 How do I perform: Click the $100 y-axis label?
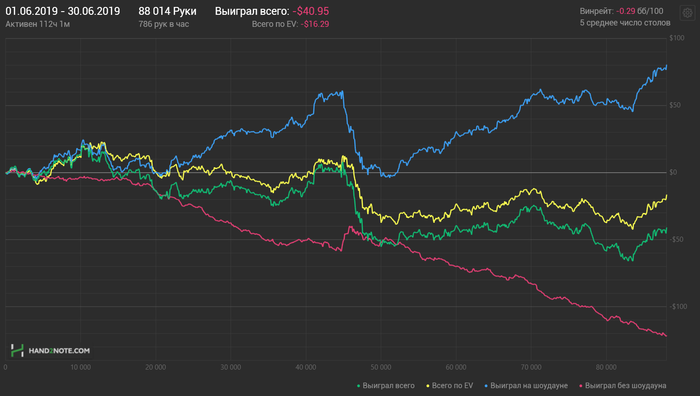pos(677,38)
